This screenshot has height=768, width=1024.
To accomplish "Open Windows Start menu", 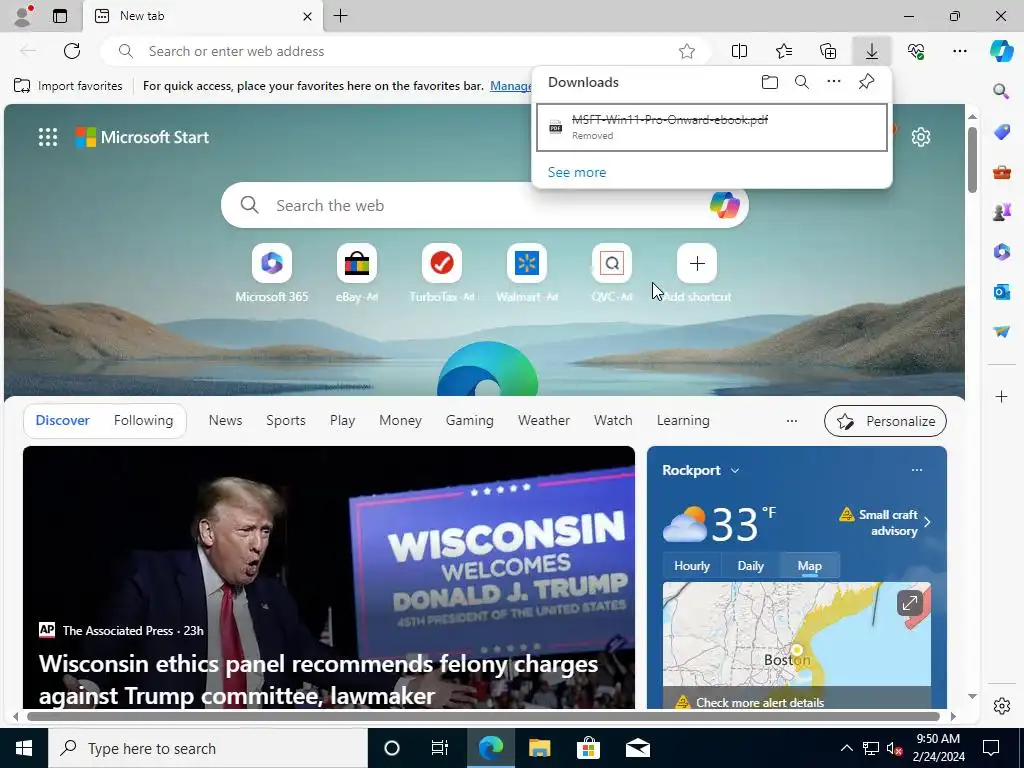I will click(x=24, y=748).
